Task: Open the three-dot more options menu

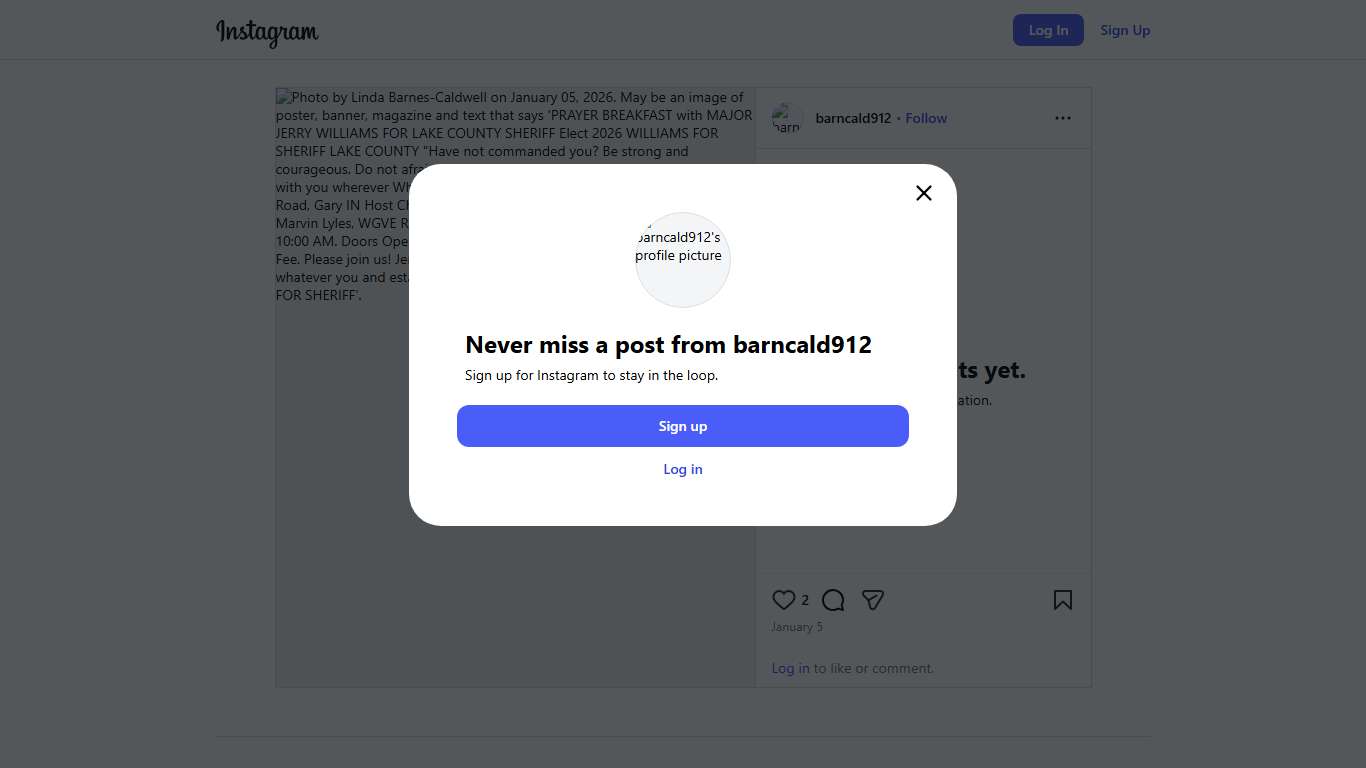Action: pos(1062,118)
